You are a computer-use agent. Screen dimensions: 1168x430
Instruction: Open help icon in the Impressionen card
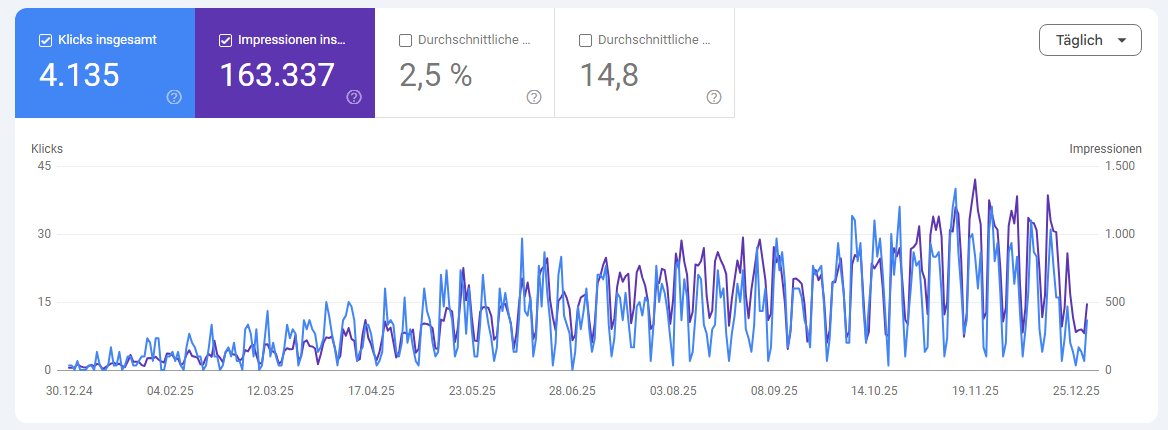click(354, 97)
